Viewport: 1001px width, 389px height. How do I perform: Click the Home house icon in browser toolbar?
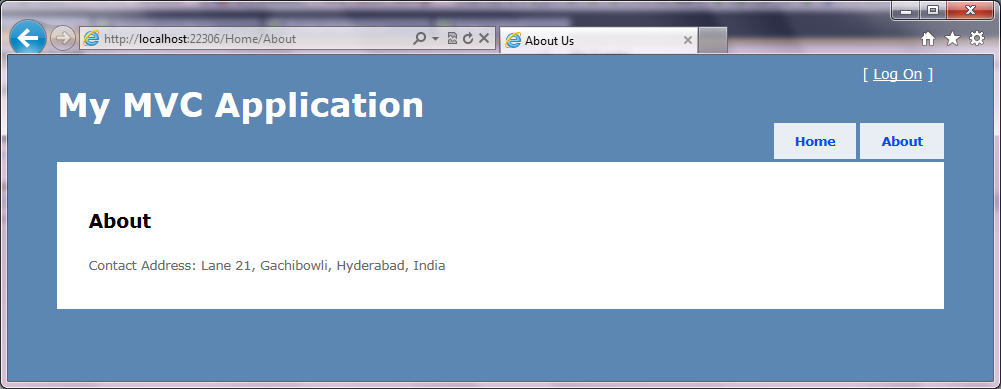pyautogui.click(x=928, y=40)
